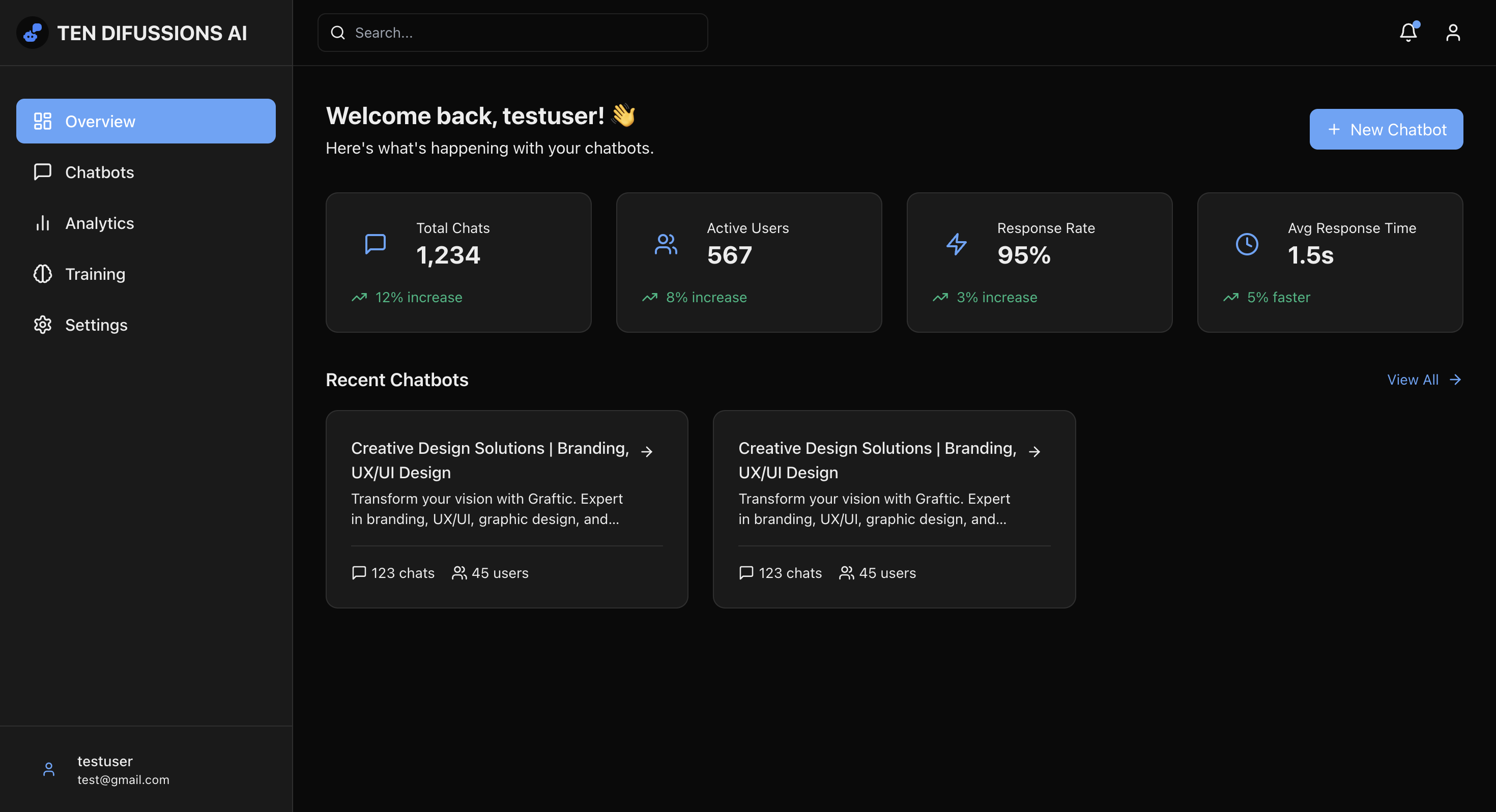Select Overview in the sidebar
1496x812 pixels.
[146, 121]
